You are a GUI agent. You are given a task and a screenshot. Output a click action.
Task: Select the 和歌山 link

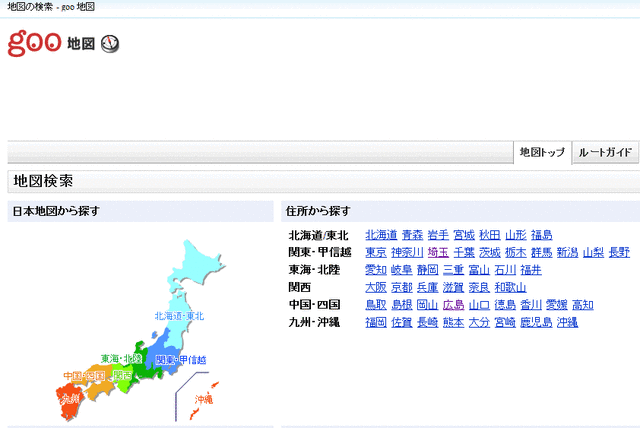(511, 288)
